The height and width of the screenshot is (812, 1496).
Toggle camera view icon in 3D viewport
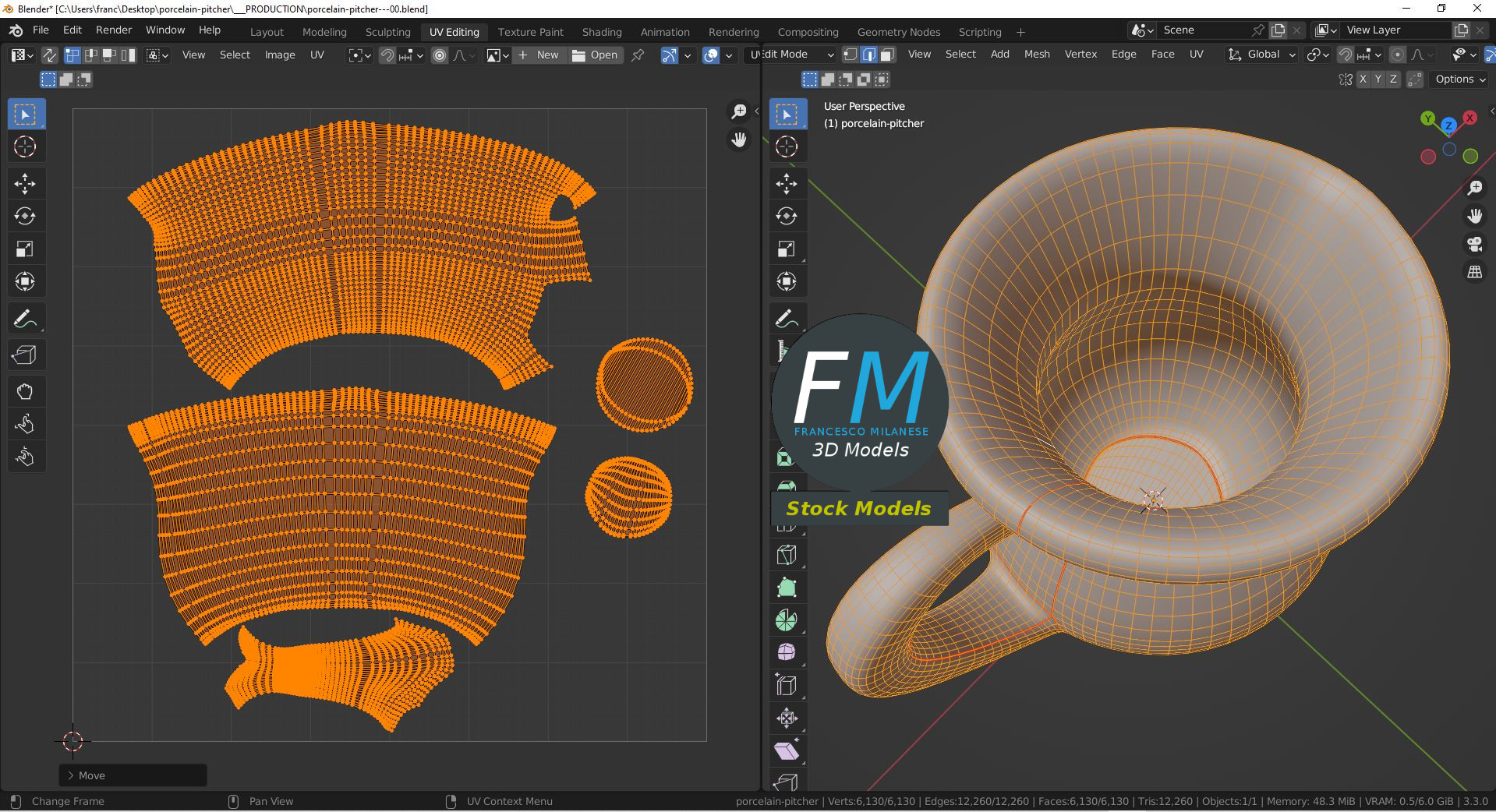click(x=1474, y=244)
